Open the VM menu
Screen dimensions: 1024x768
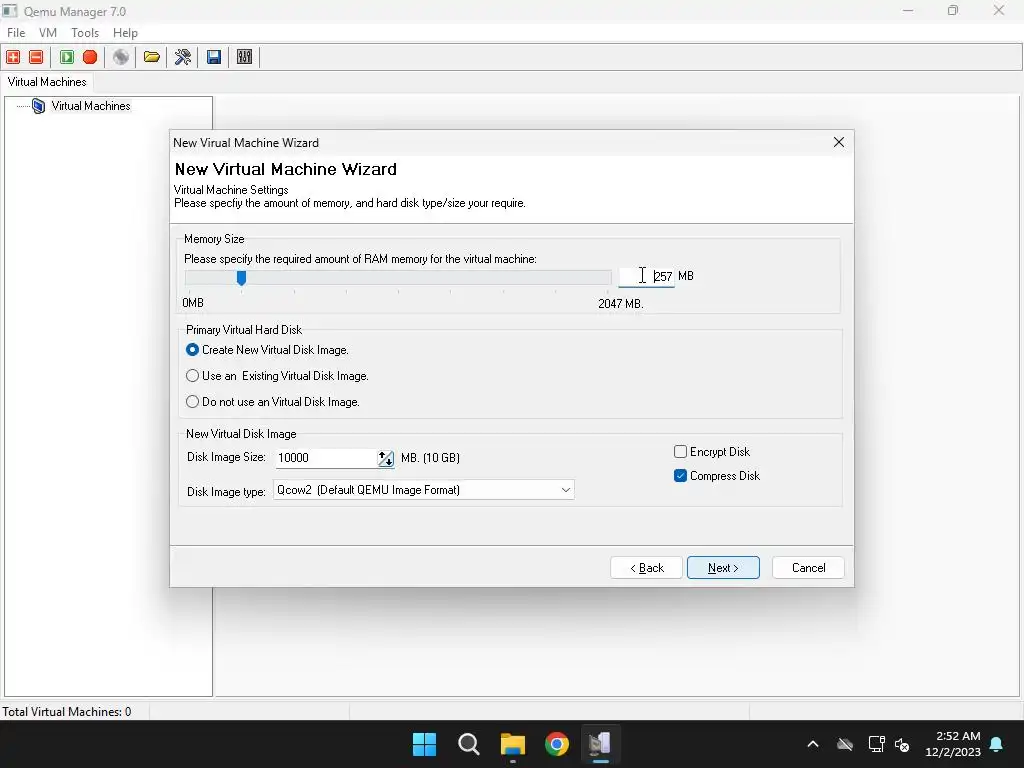[48, 33]
